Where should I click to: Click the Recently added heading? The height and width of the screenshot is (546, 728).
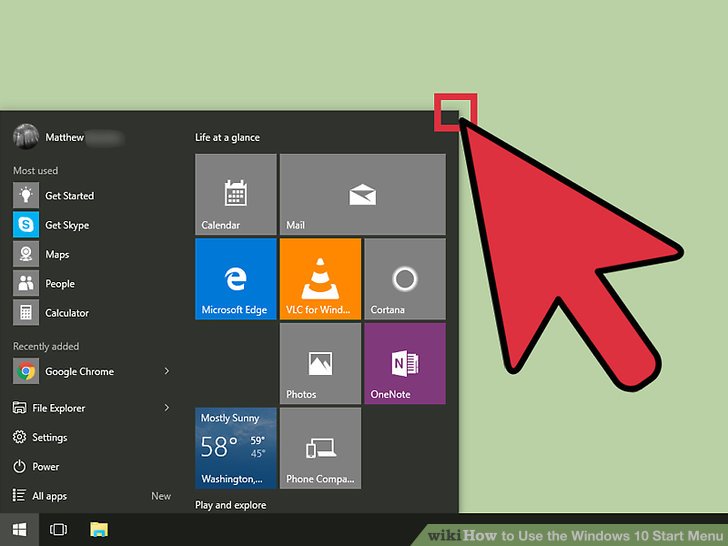tap(46, 346)
